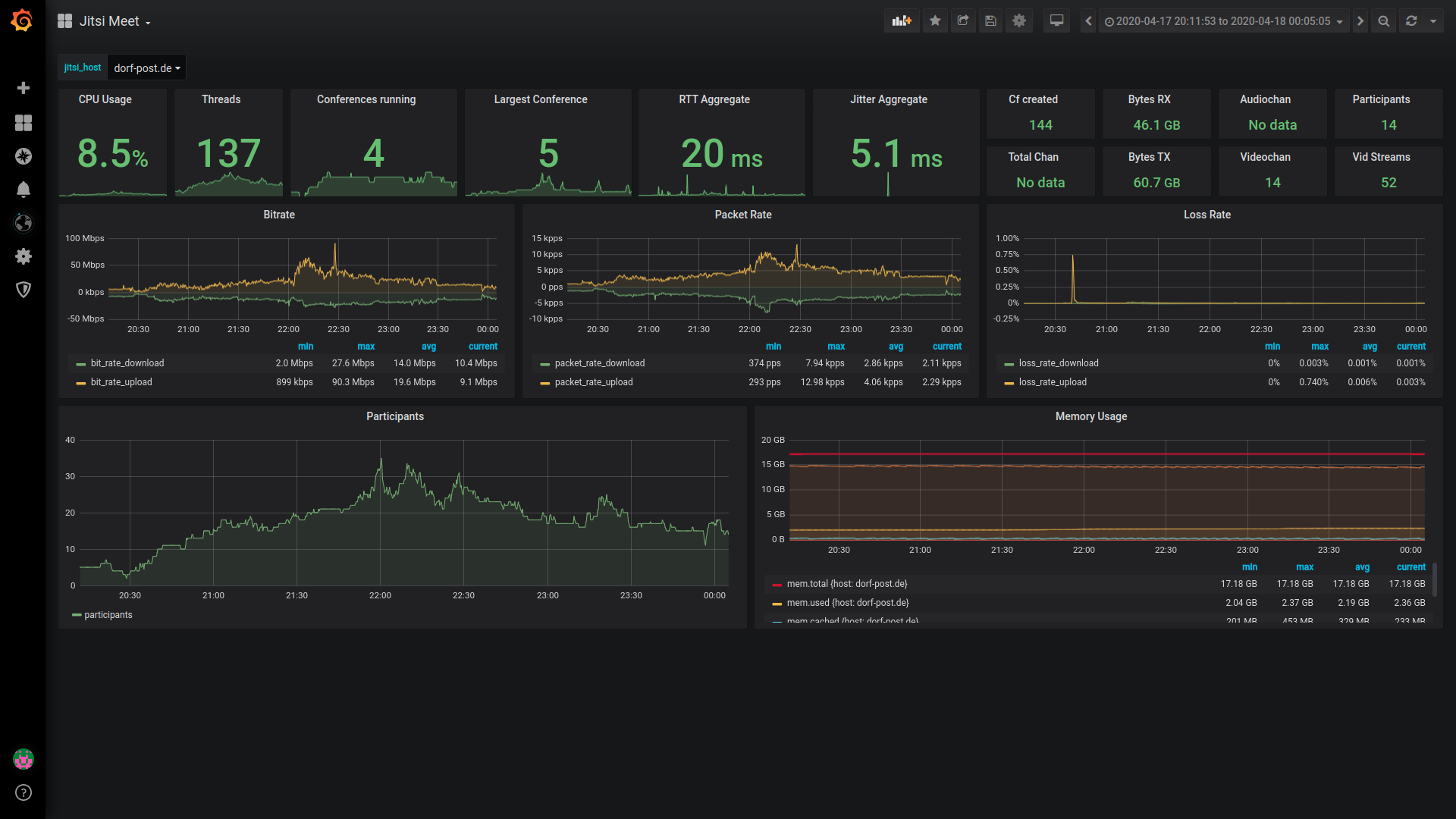Open refresh interval dropdown arrow

tap(1433, 21)
